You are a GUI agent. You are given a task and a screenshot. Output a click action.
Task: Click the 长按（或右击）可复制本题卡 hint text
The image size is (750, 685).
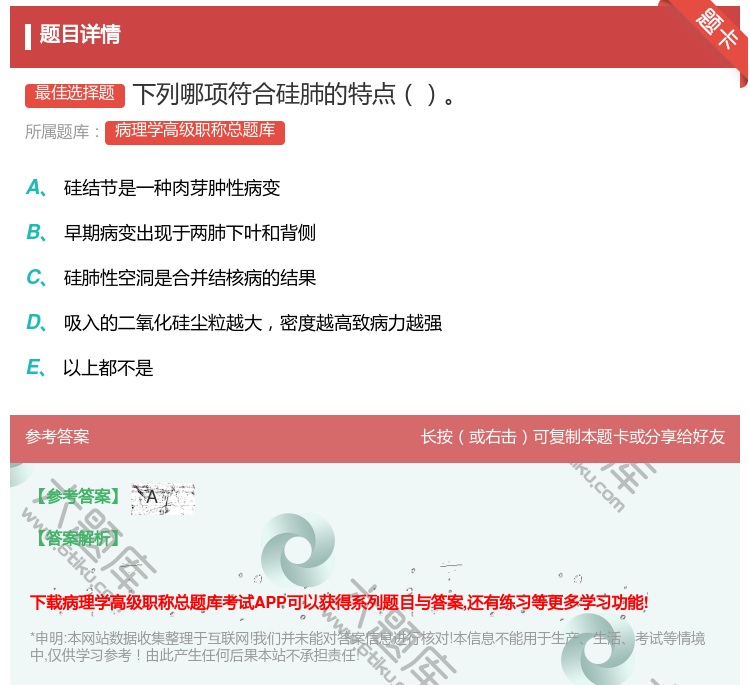click(573, 437)
